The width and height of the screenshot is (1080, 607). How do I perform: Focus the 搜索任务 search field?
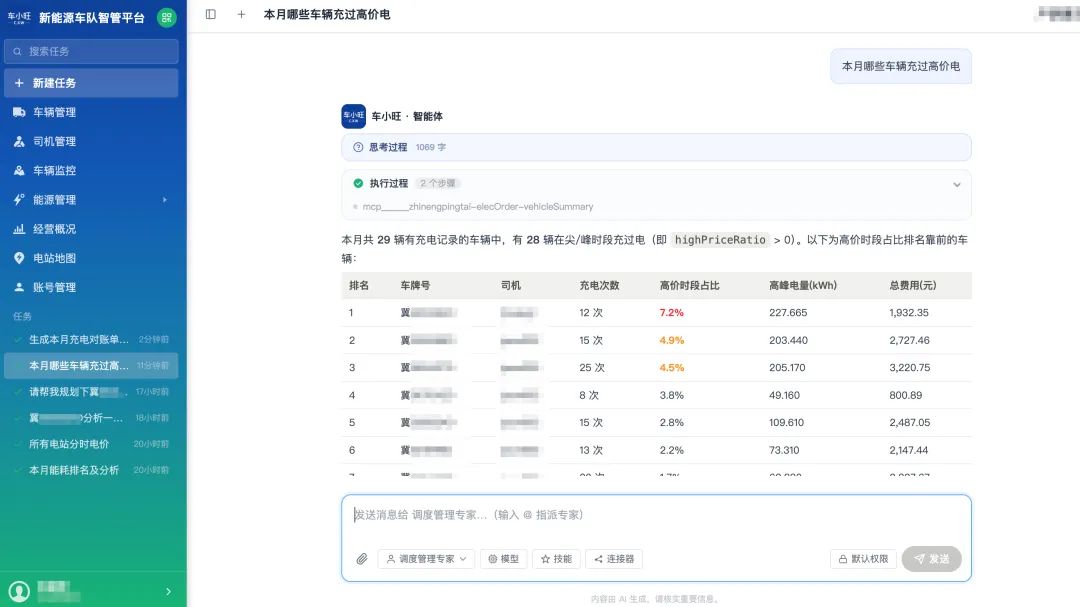91,51
